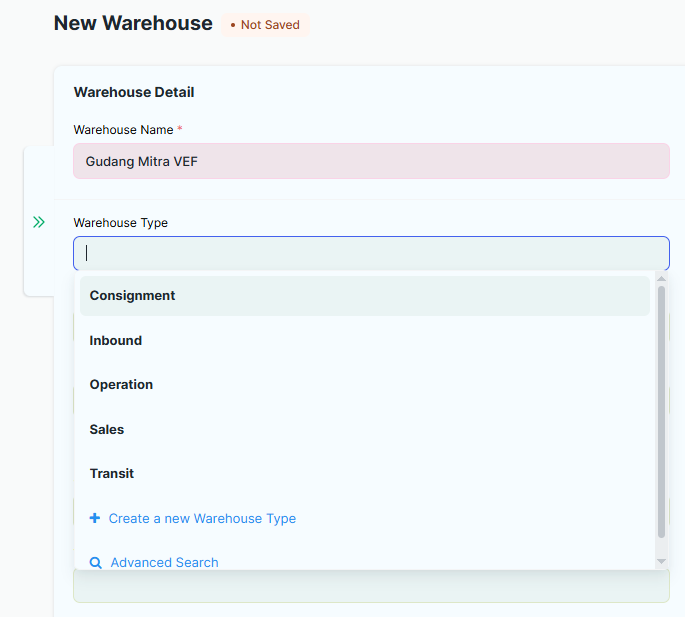Click the Not Saved status indicator
Image resolution: width=685 pixels, height=617 pixels.
[x=265, y=25]
